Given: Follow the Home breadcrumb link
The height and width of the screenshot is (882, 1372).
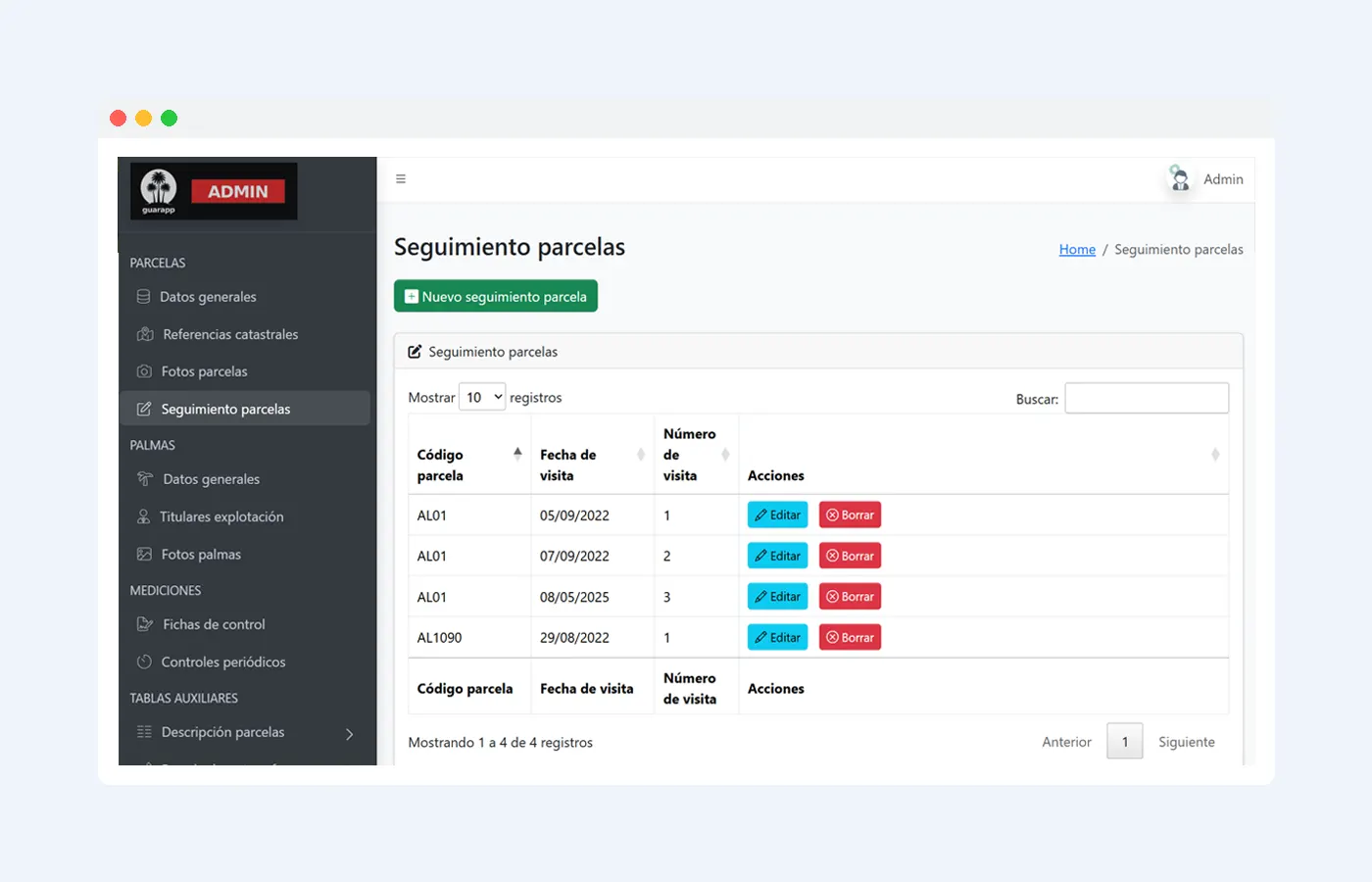Looking at the screenshot, I should coord(1077,250).
